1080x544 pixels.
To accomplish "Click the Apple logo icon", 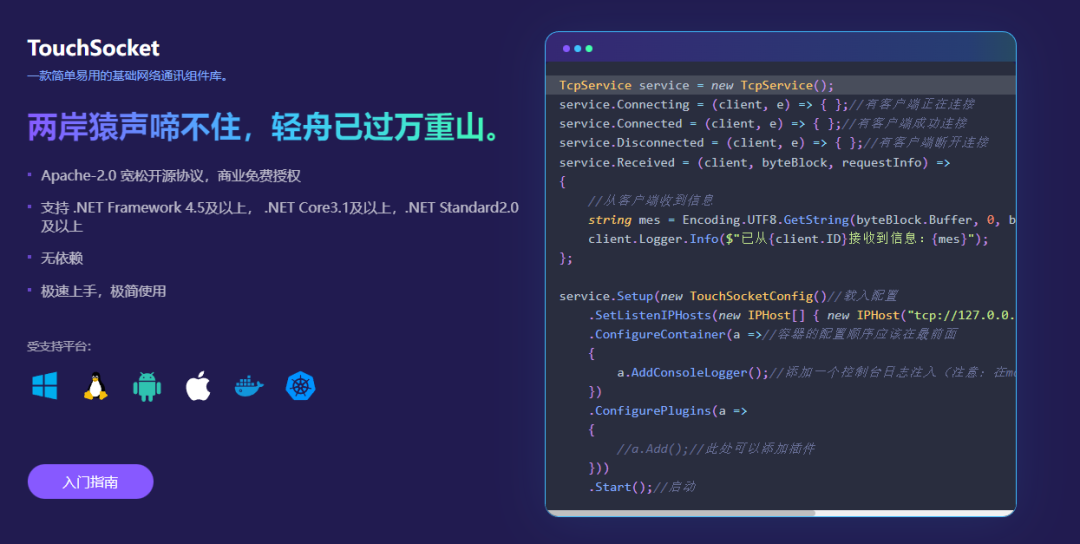I will click(198, 386).
